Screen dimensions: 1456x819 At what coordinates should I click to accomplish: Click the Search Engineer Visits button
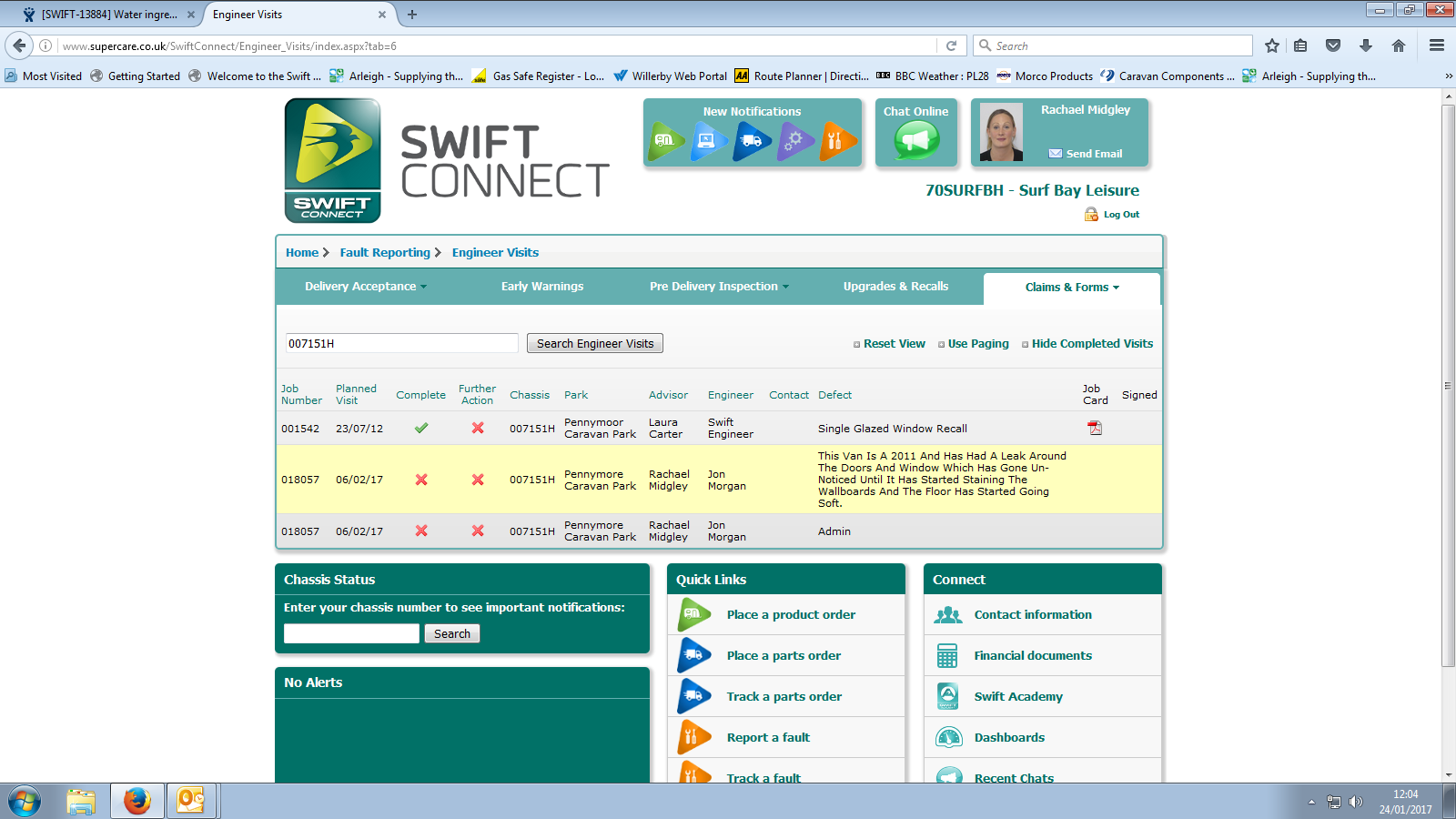tap(595, 343)
